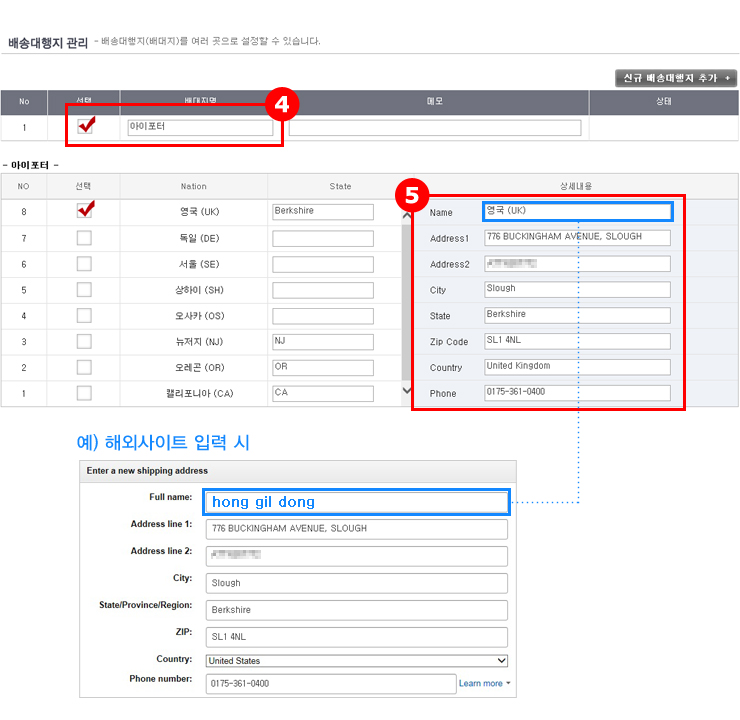Click the City detail field showing Slough
Viewport: 740px width, 720px height.
(x=577, y=289)
